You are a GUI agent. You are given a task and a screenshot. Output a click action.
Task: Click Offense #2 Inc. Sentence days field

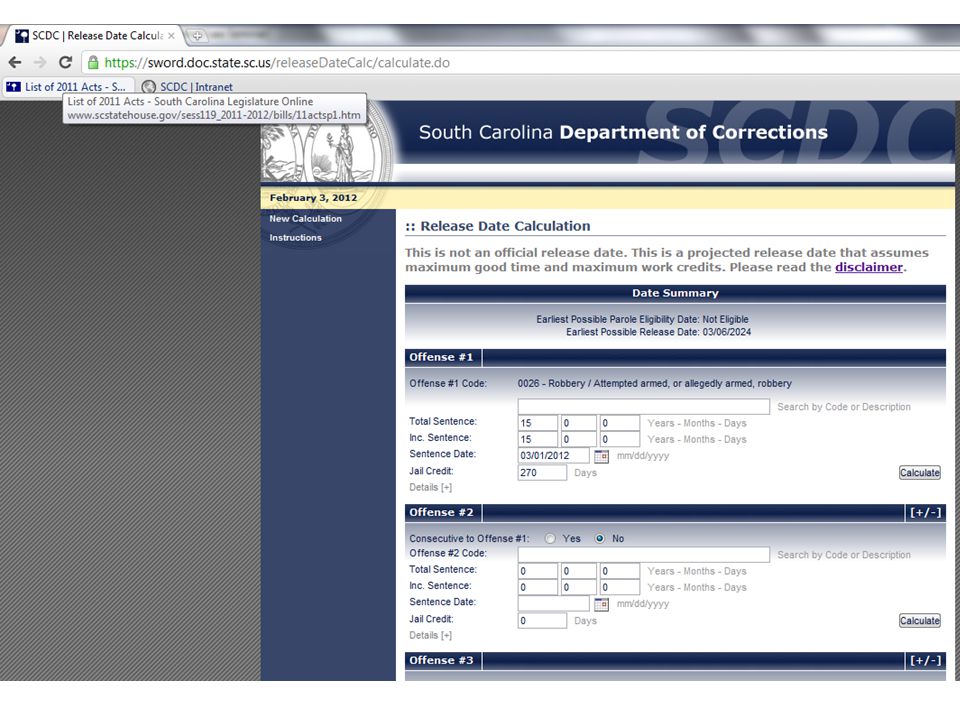[620, 588]
